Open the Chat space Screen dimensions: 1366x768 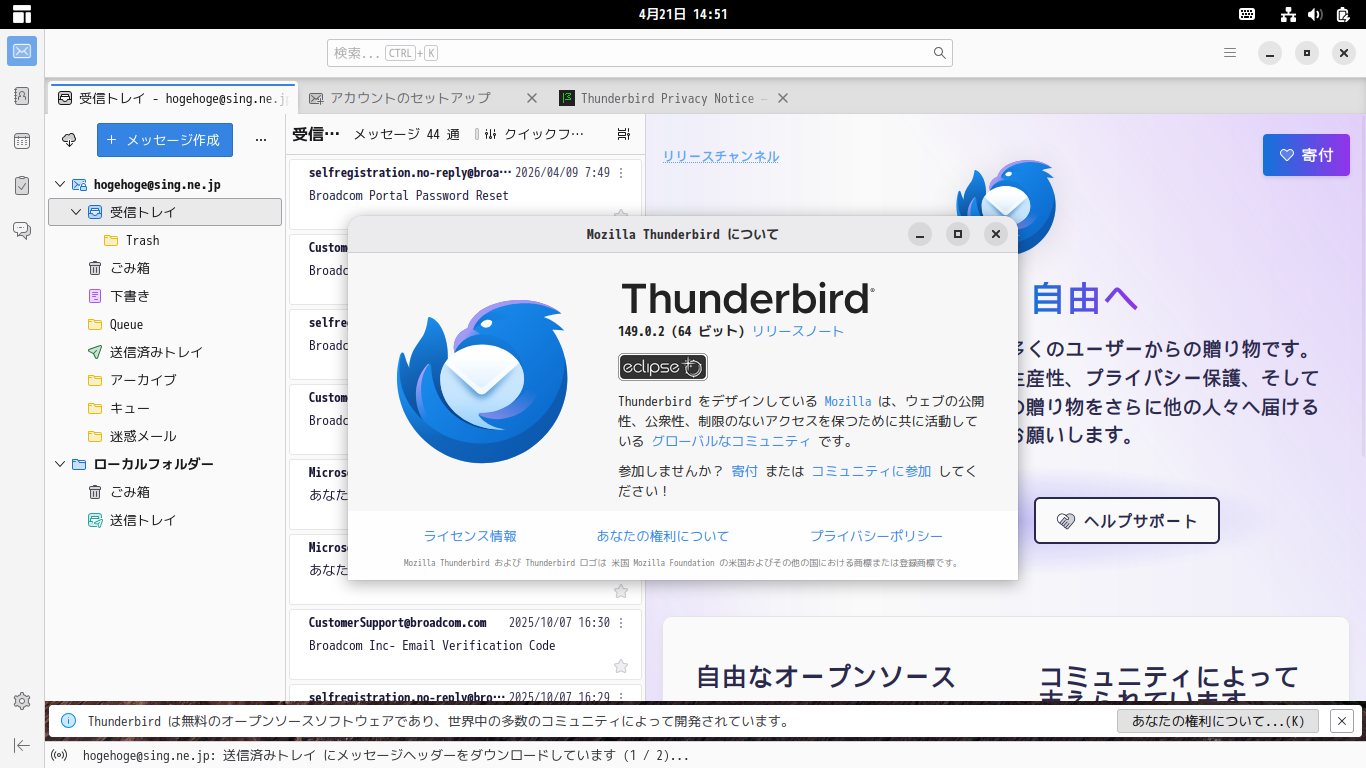[x=22, y=231]
